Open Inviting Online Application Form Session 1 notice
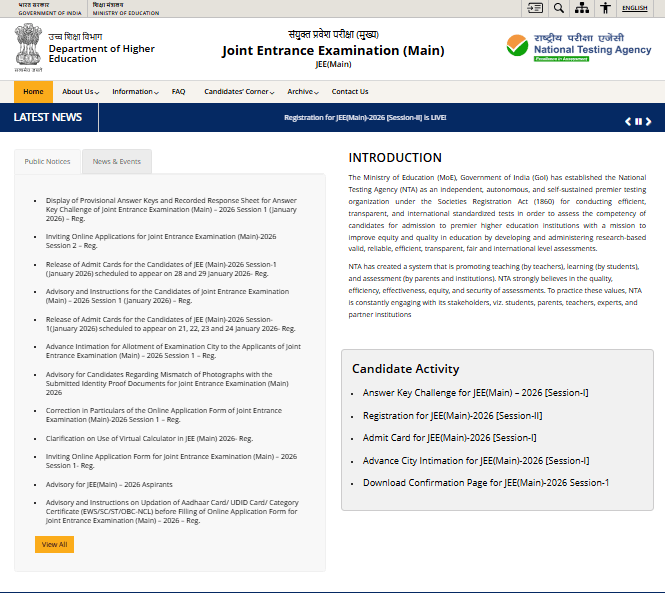Image resolution: width=665 pixels, height=593 pixels. click(171, 461)
